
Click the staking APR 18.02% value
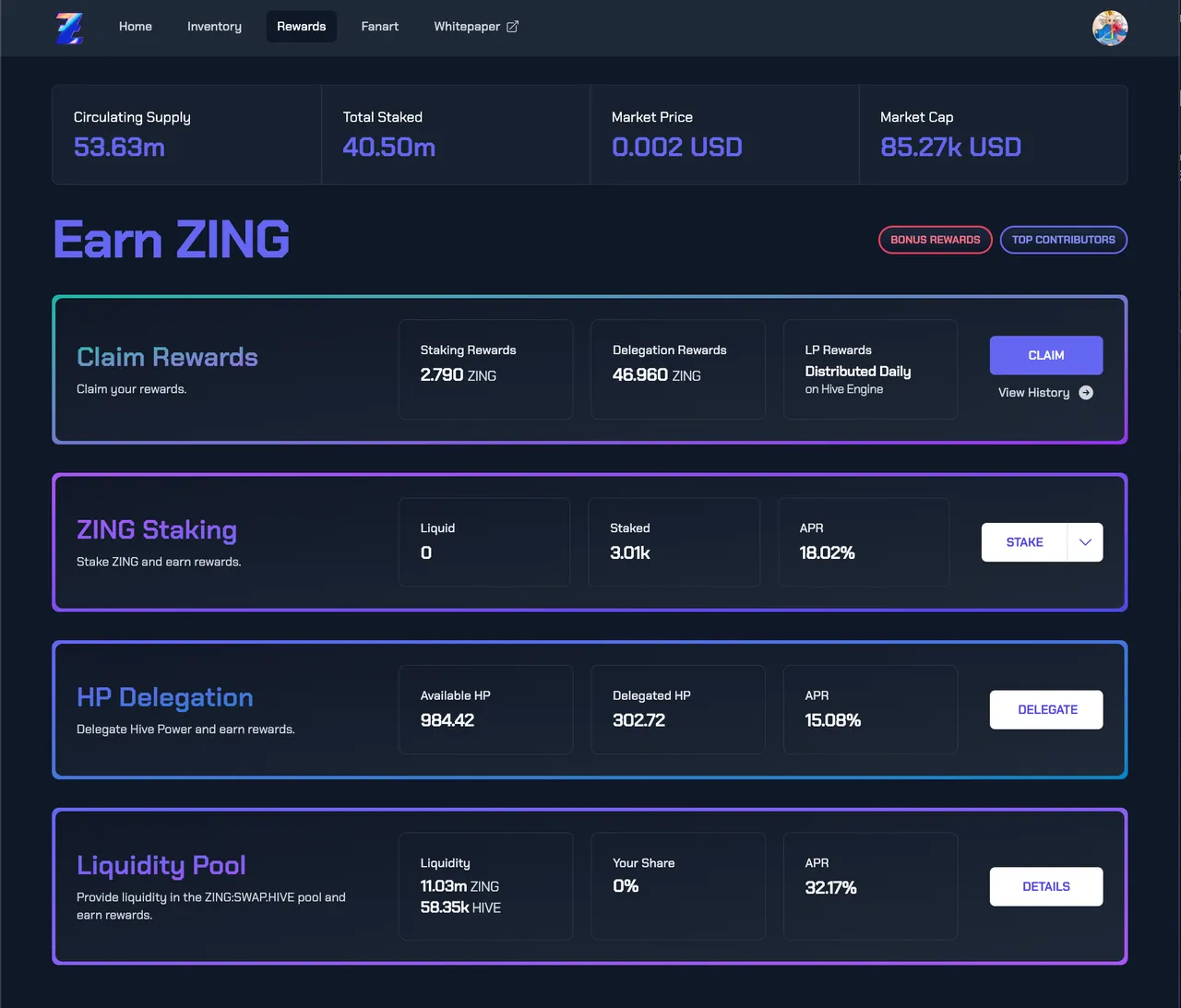(828, 553)
